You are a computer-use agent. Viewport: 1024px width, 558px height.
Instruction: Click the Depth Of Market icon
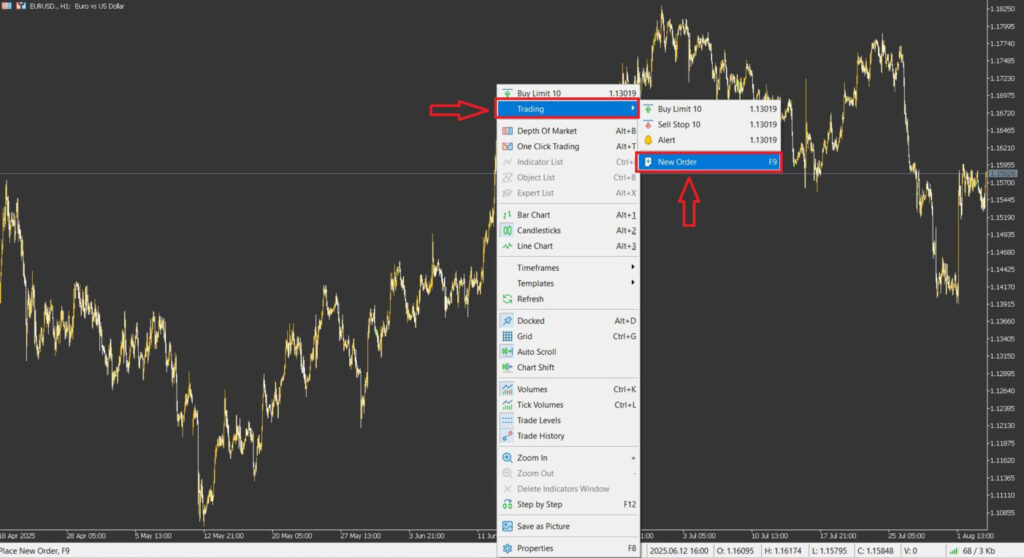(508, 131)
